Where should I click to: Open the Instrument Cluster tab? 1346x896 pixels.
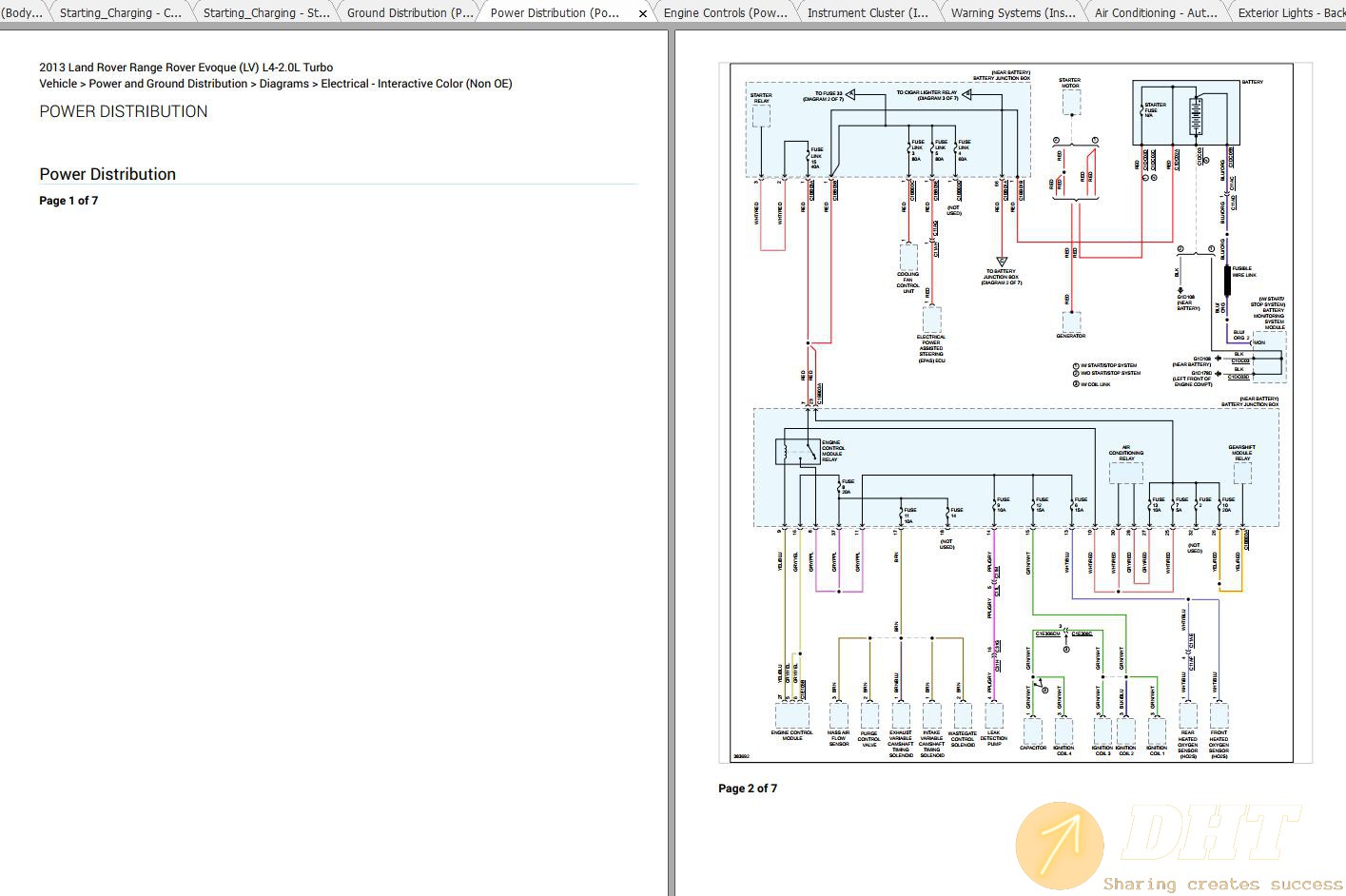[x=868, y=13]
